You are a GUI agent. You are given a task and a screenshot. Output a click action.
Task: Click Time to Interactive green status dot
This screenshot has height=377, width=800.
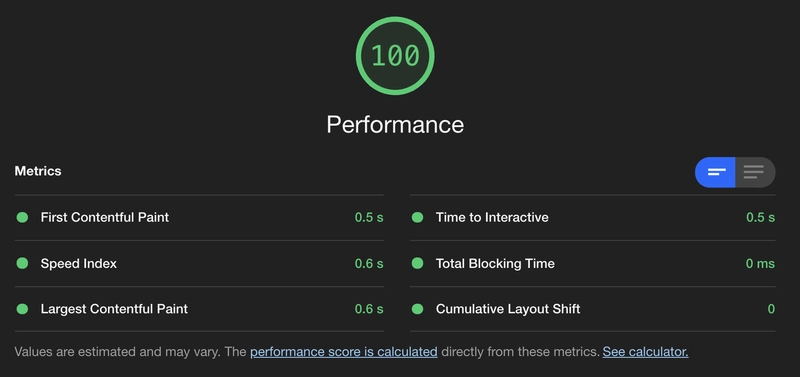pyautogui.click(x=417, y=217)
